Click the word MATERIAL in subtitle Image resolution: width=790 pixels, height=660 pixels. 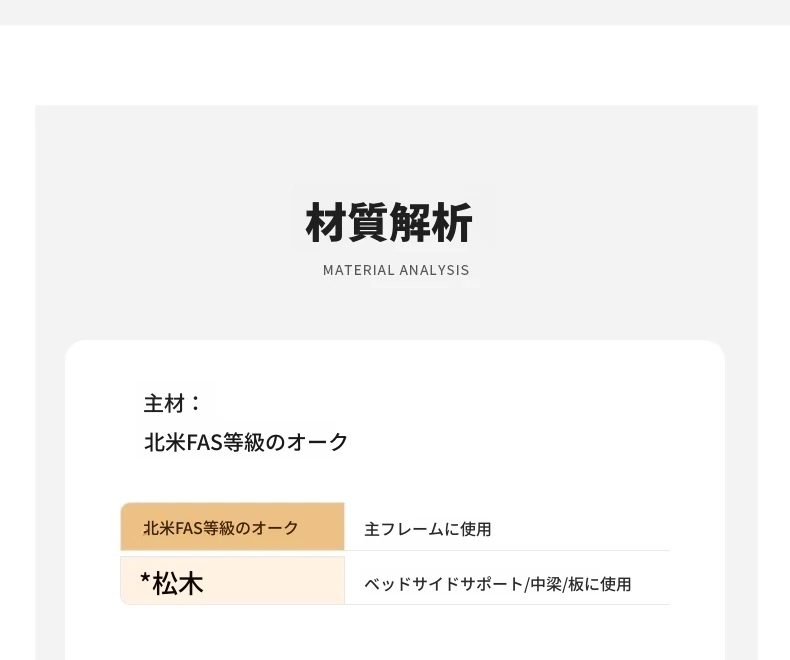(359, 271)
